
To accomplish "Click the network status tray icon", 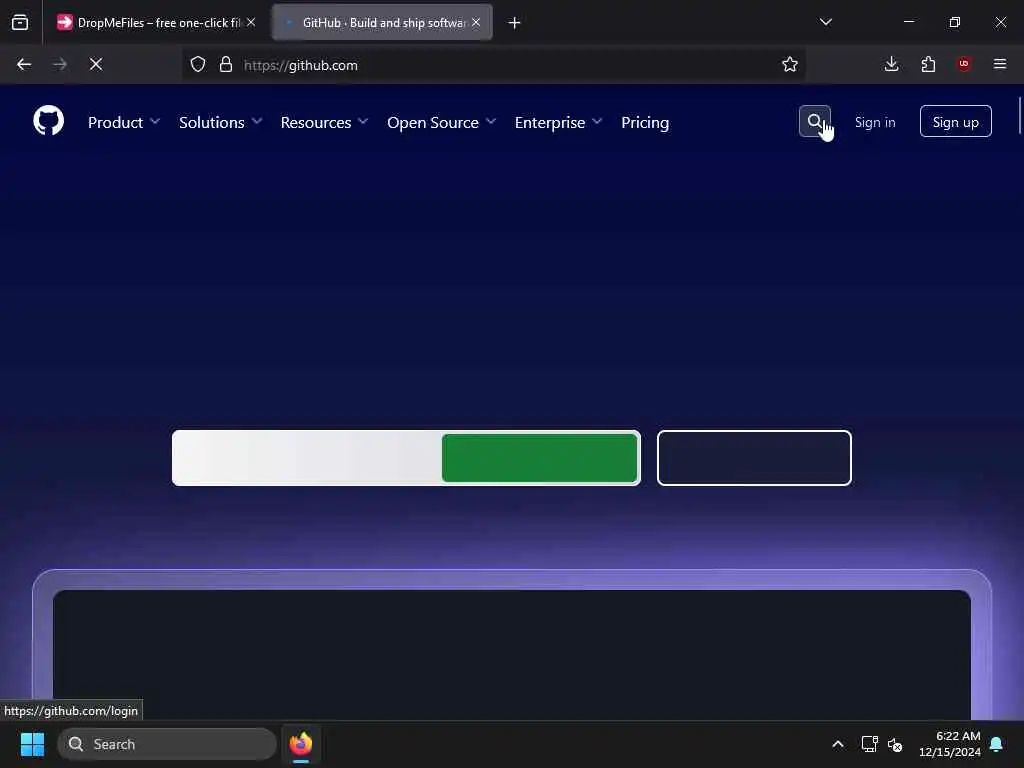I will [869, 744].
